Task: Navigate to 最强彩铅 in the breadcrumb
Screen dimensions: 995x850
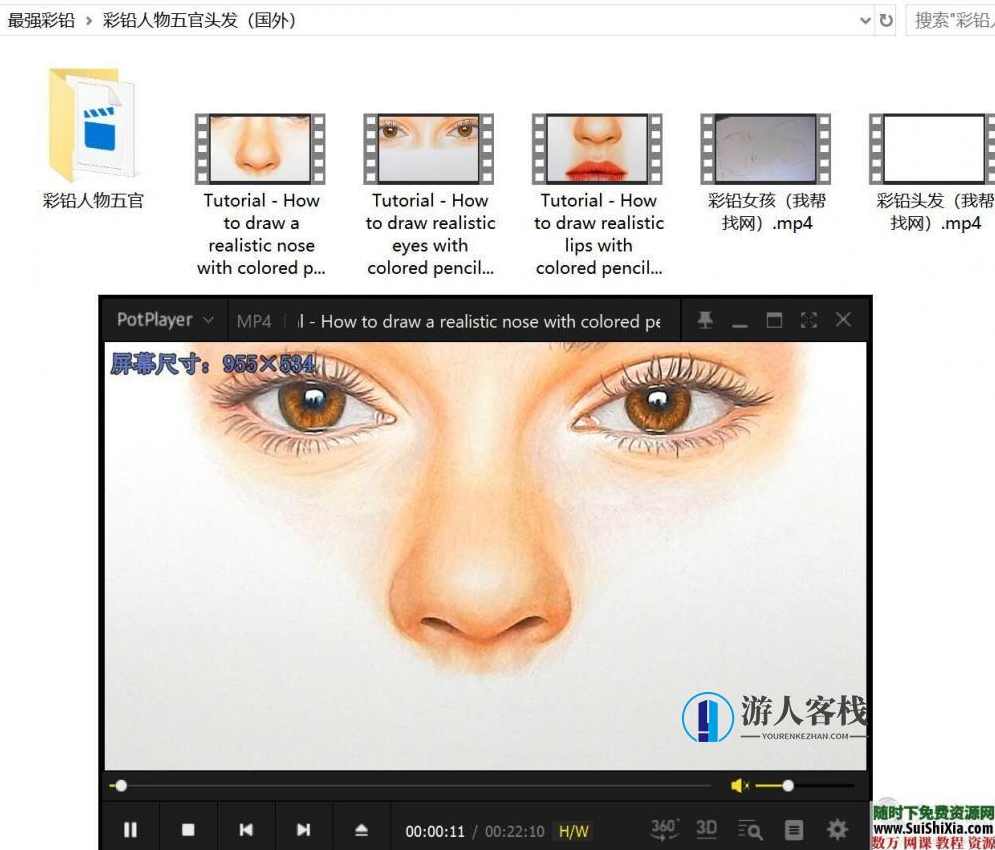Action: point(41,19)
